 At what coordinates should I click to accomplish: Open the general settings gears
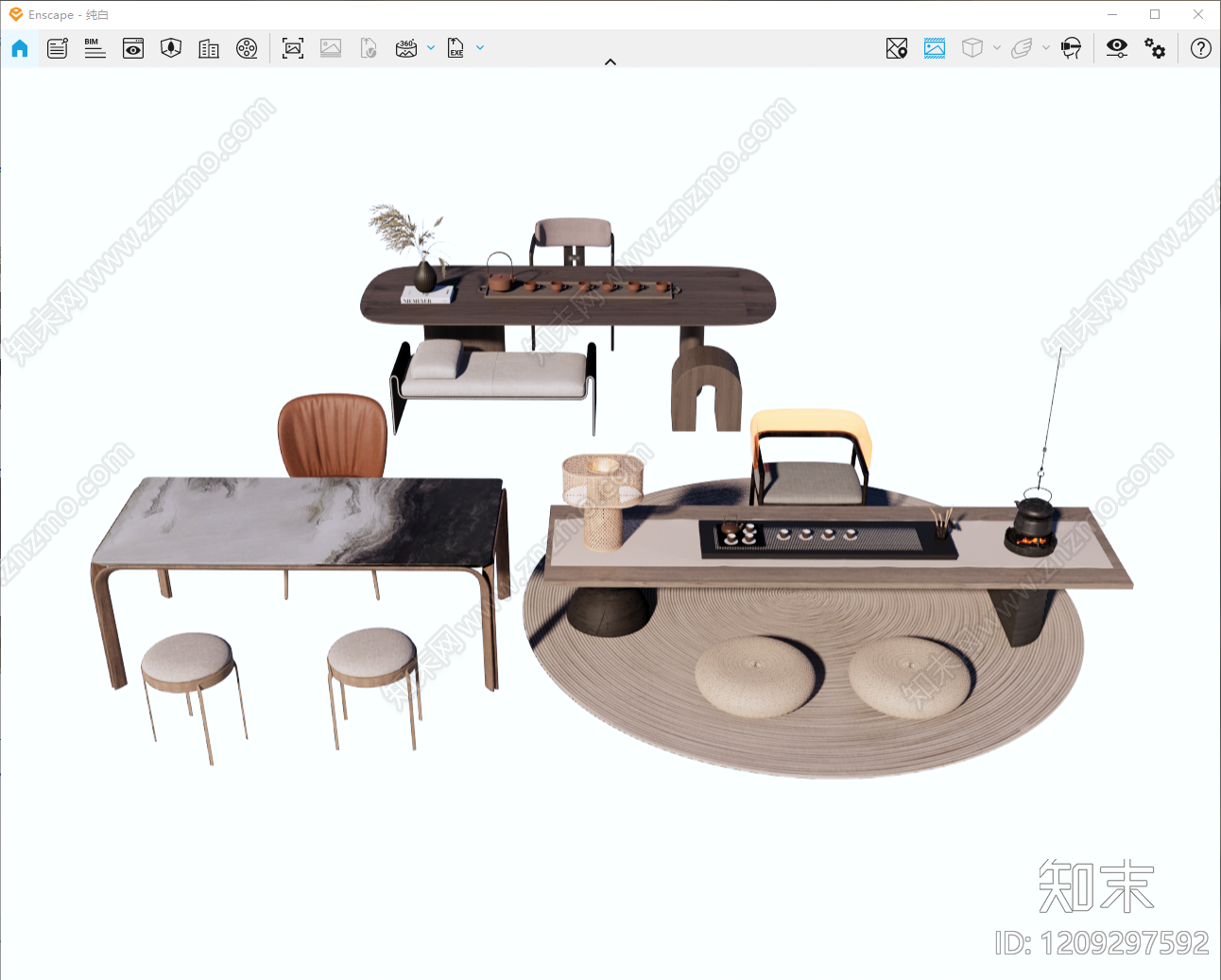1155,48
